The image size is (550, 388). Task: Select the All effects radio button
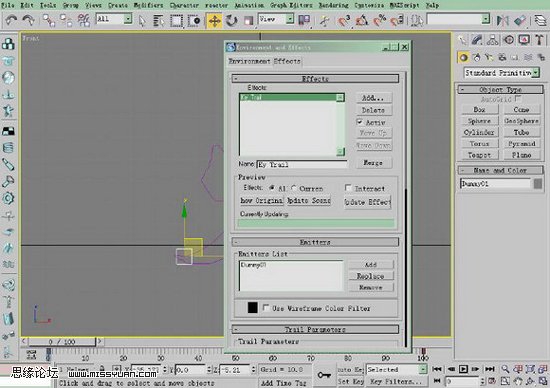pyautogui.click(x=272, y=188)
